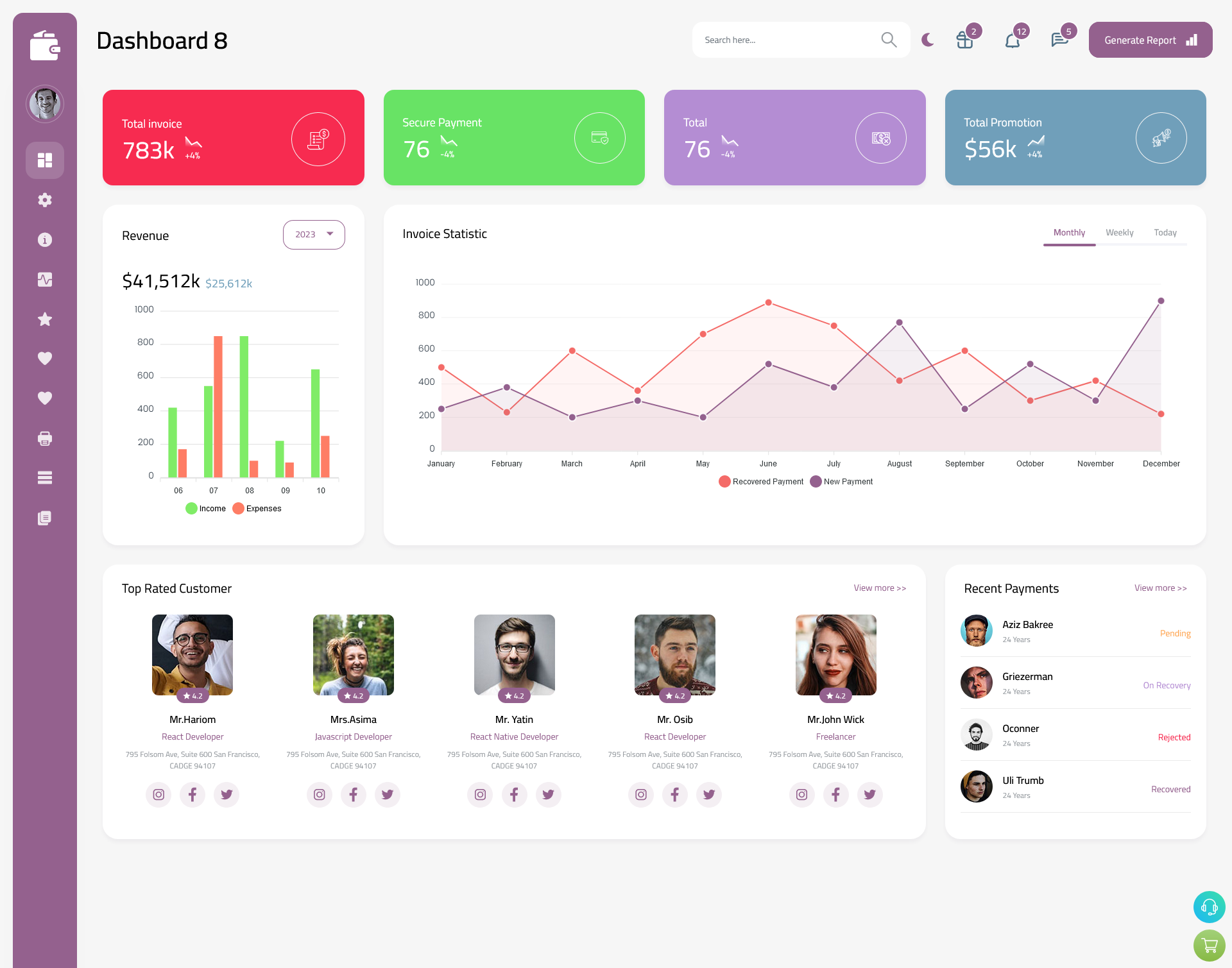Click search input field
The height and width of the screenshot is (968, 1232).
click(x=784, y=40)
